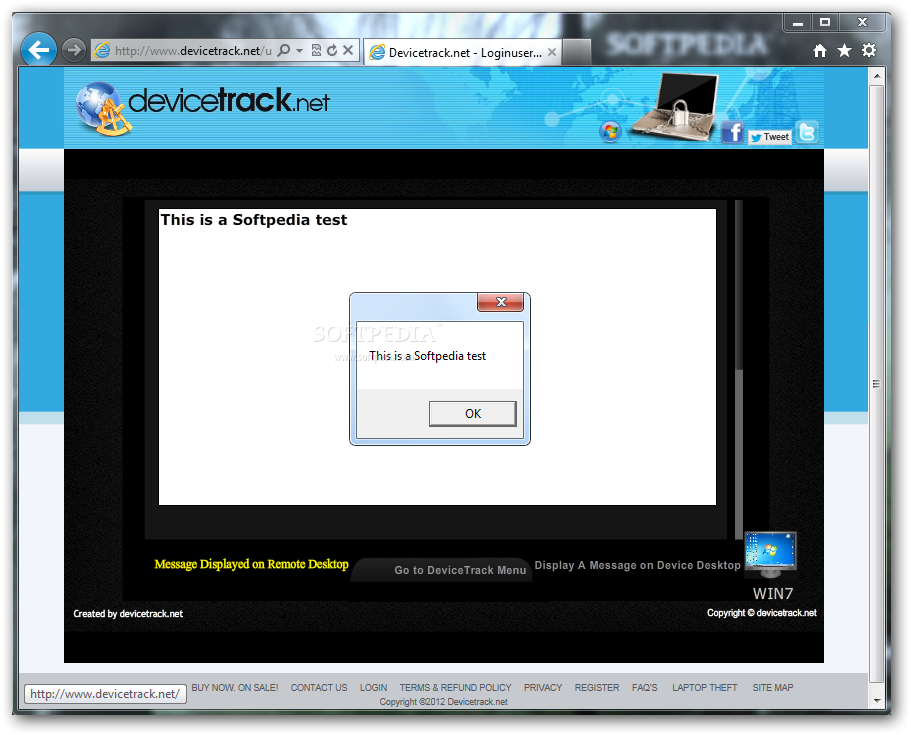
Task: Stop loading with address bar X icon
Action: (347, 50)
